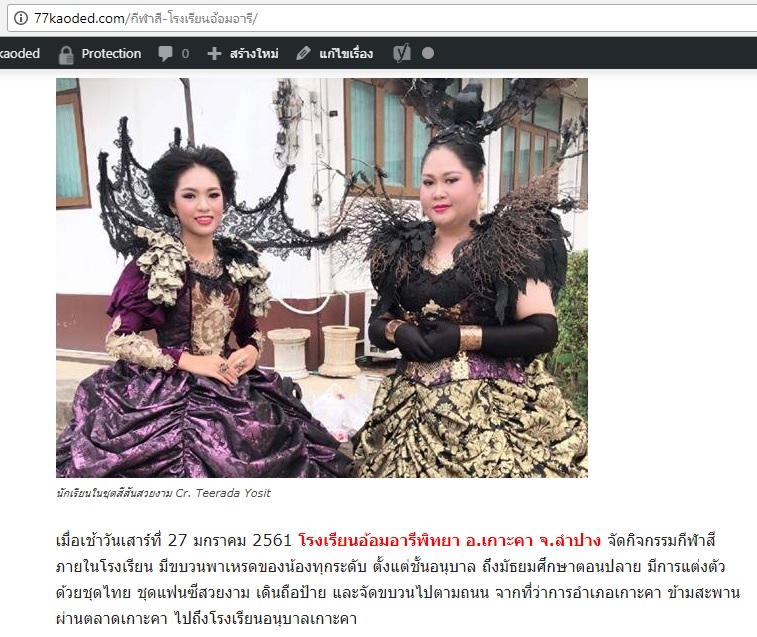Click the 77kaoded.com domain text
The width and height of the screenshot is (757, 637).
pyautogui.click(x=79, y=18)
